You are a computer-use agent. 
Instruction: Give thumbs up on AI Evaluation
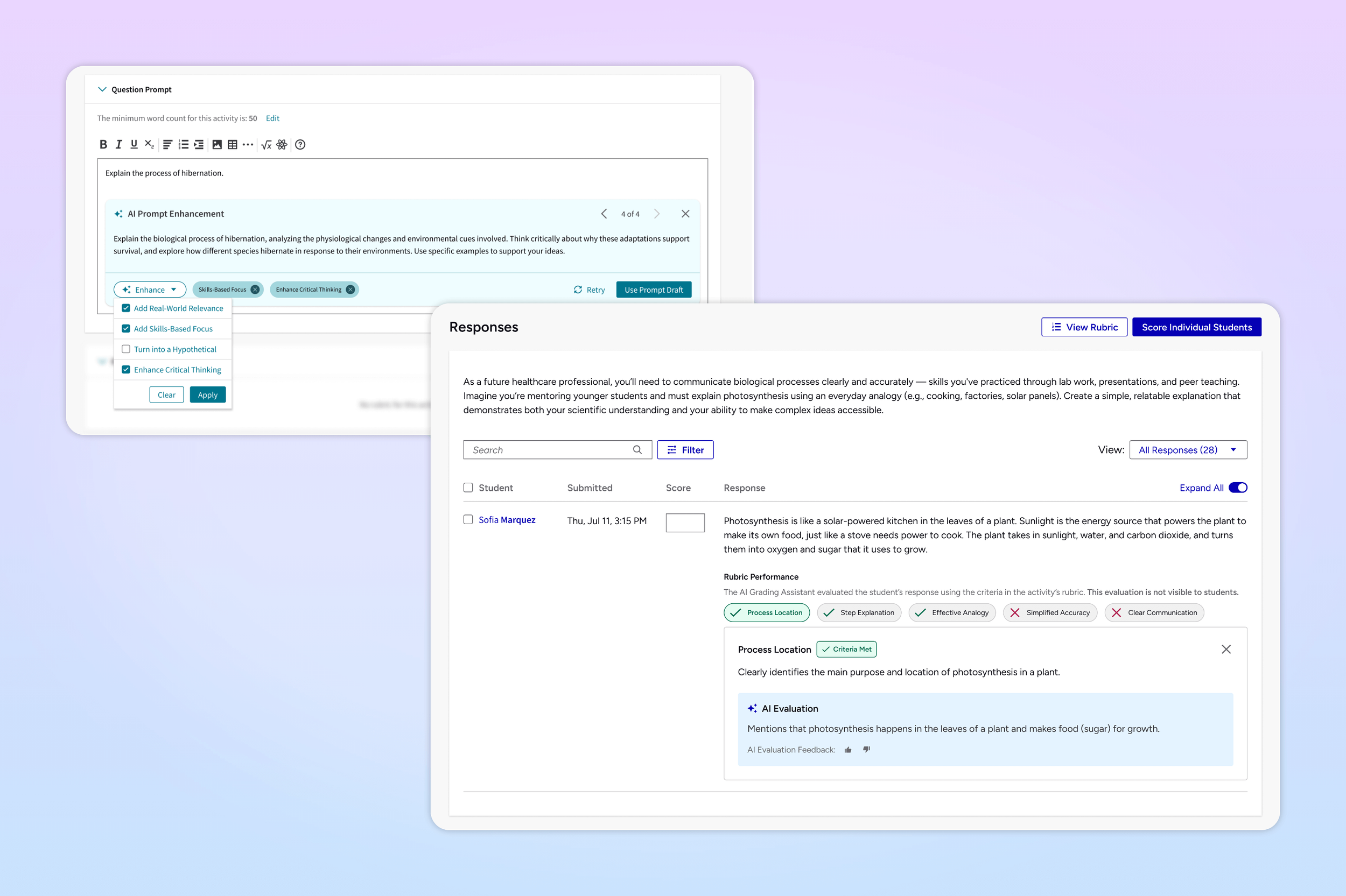pyautogui.click(x=847, y=750)
